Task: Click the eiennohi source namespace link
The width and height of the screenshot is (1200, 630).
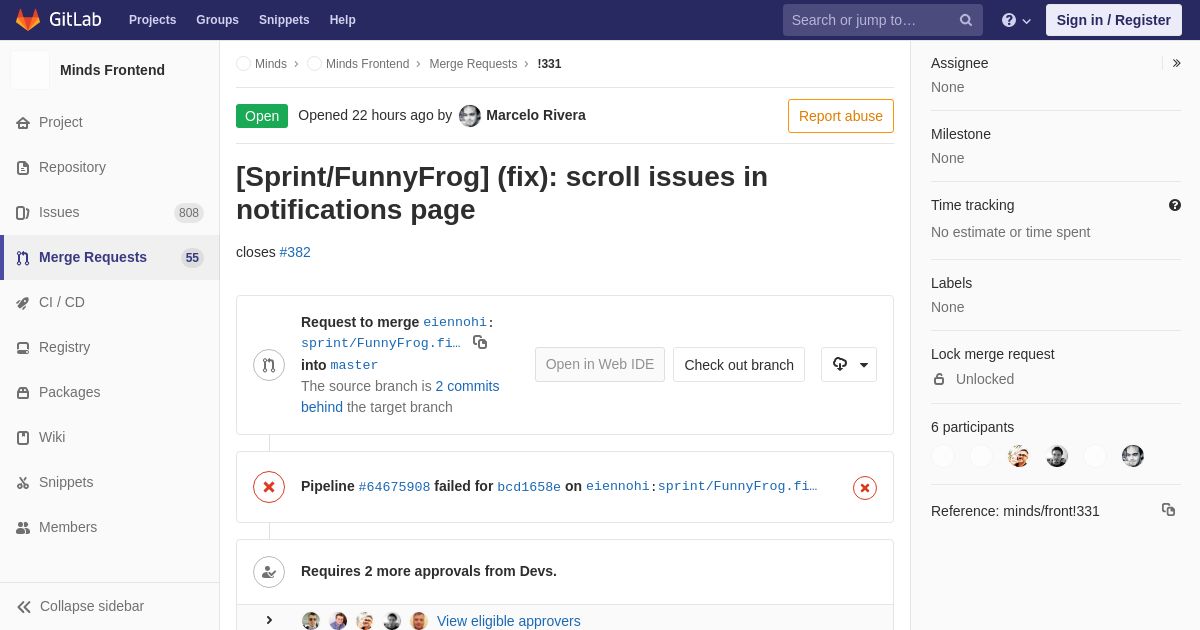Action: (x=455, y=322)
